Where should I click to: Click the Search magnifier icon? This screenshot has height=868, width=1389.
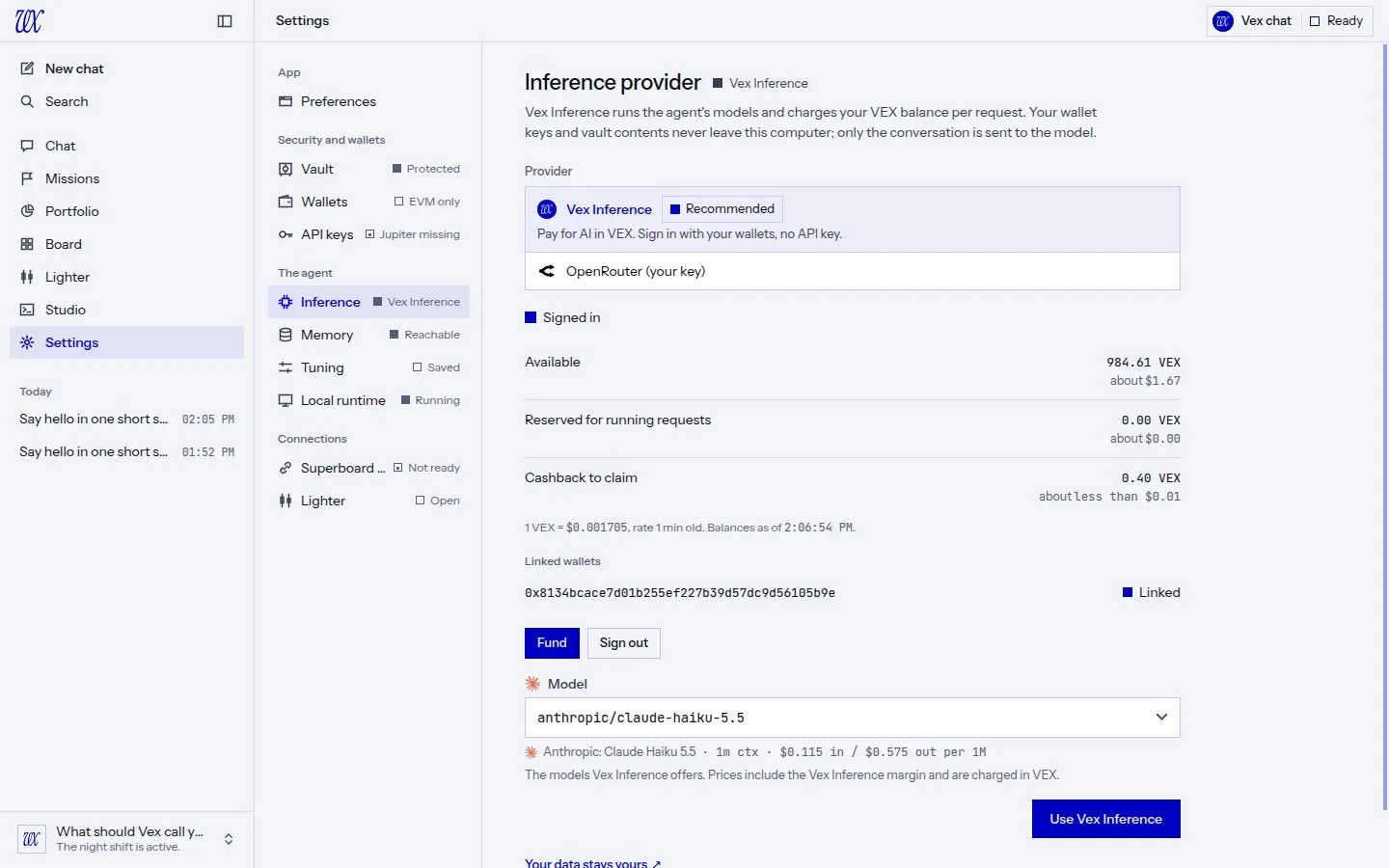coord(27,101)
